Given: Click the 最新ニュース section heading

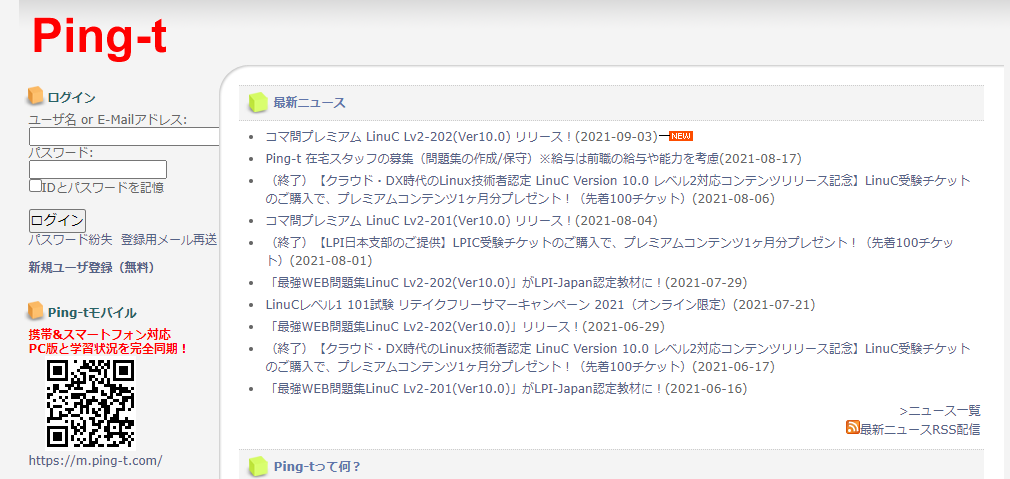Looking at the screenshot, I should point(309,103).
